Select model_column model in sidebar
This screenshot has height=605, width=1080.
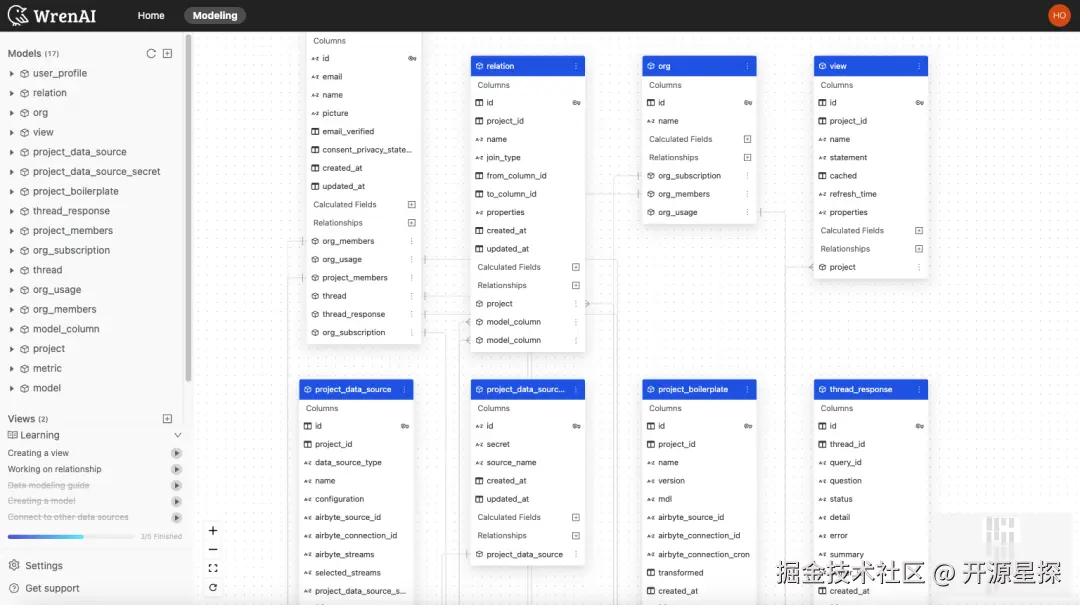[x=66, y=329]
